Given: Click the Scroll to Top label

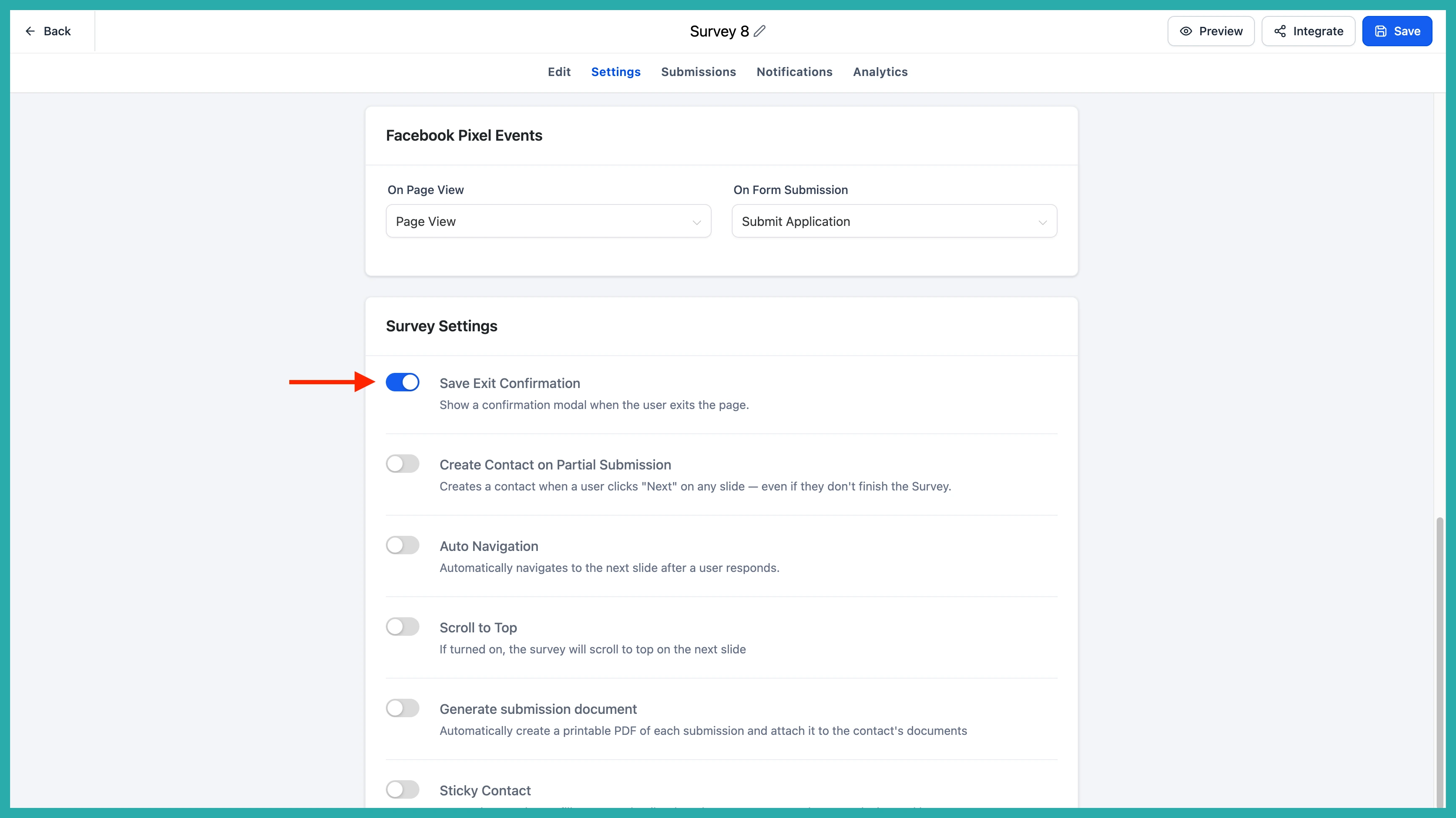Looking at the screenshot, I should click(x=478, y=627).
